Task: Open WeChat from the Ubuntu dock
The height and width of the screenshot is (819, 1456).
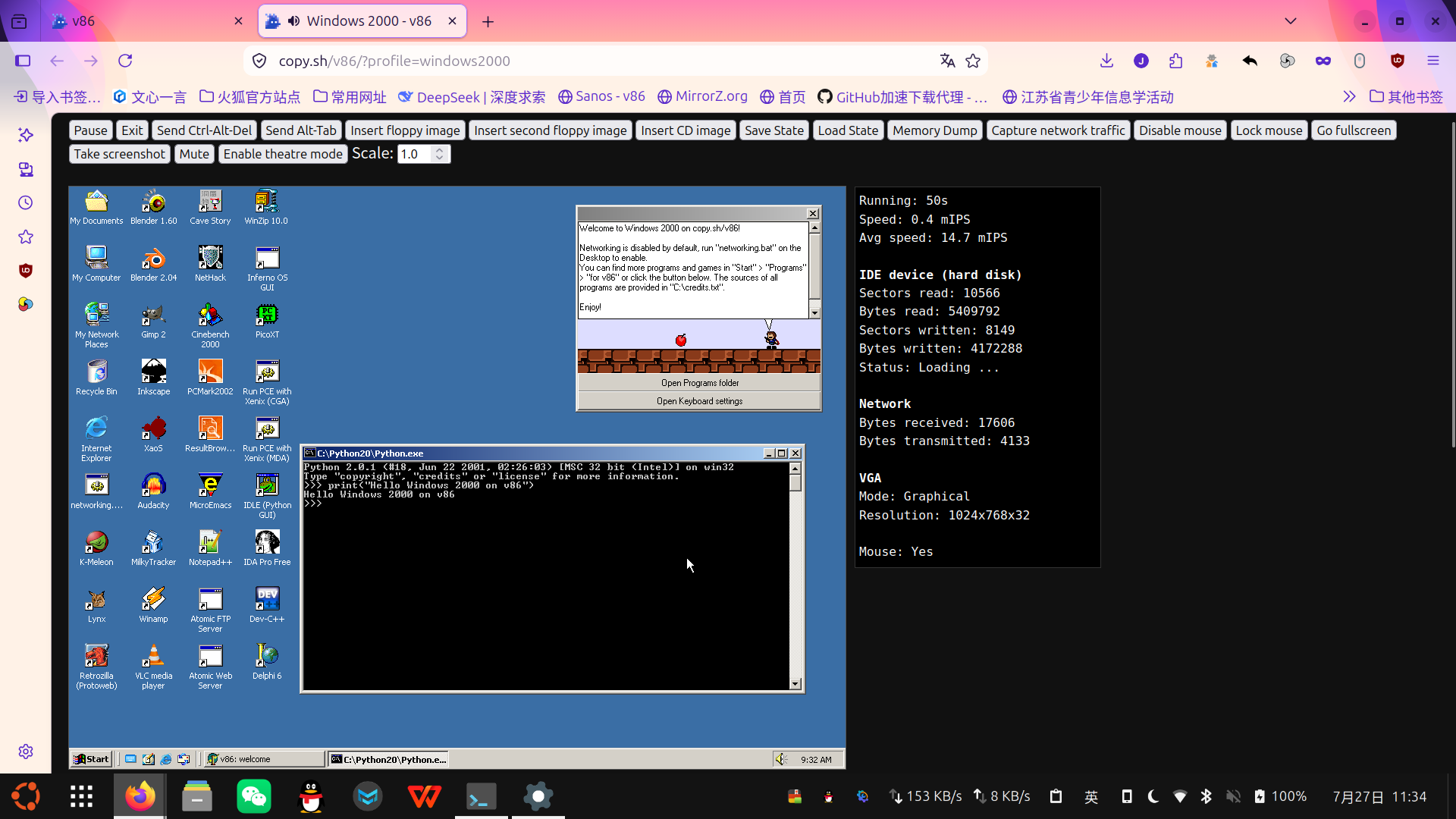Action: point(254,796)
